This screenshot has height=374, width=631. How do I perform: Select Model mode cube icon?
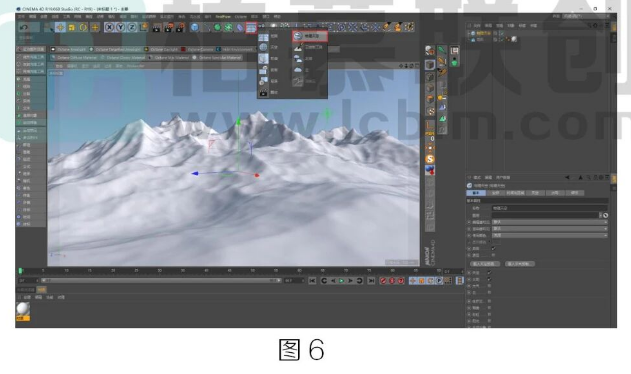(430, 65)
